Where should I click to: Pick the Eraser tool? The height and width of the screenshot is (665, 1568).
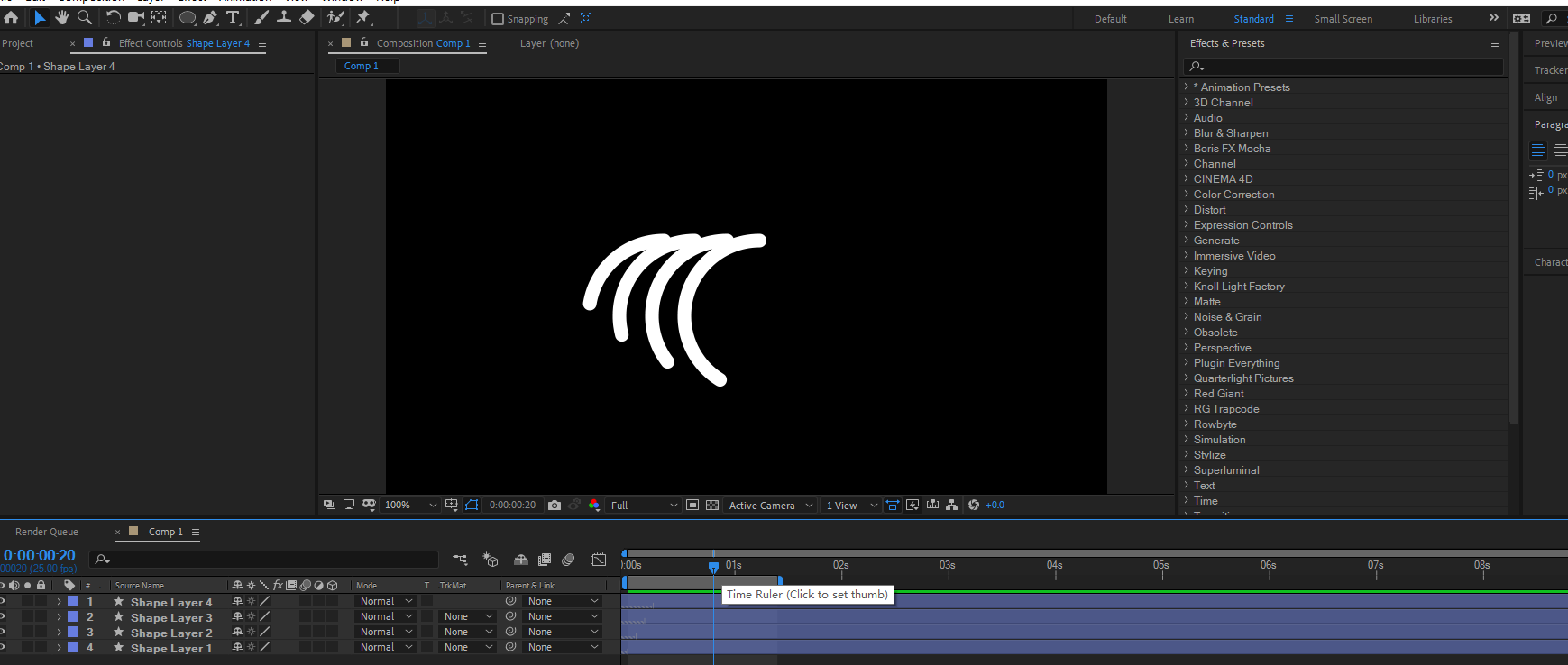307,18
